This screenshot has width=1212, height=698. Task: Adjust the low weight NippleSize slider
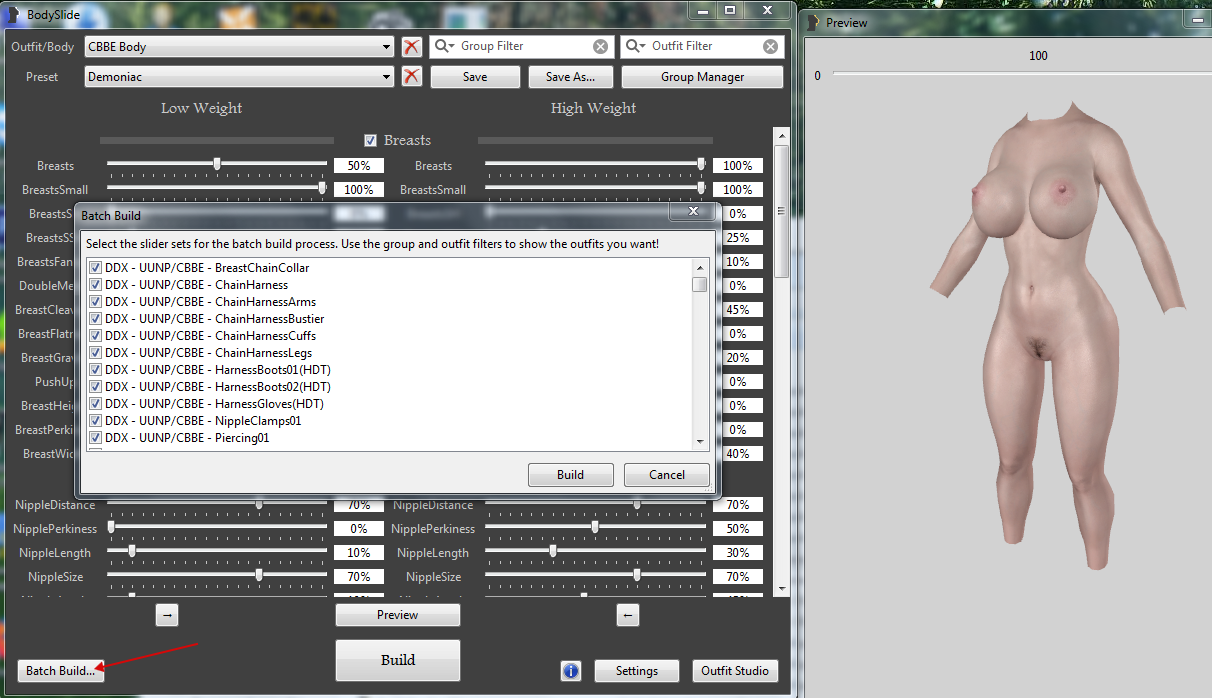point(259,575)
